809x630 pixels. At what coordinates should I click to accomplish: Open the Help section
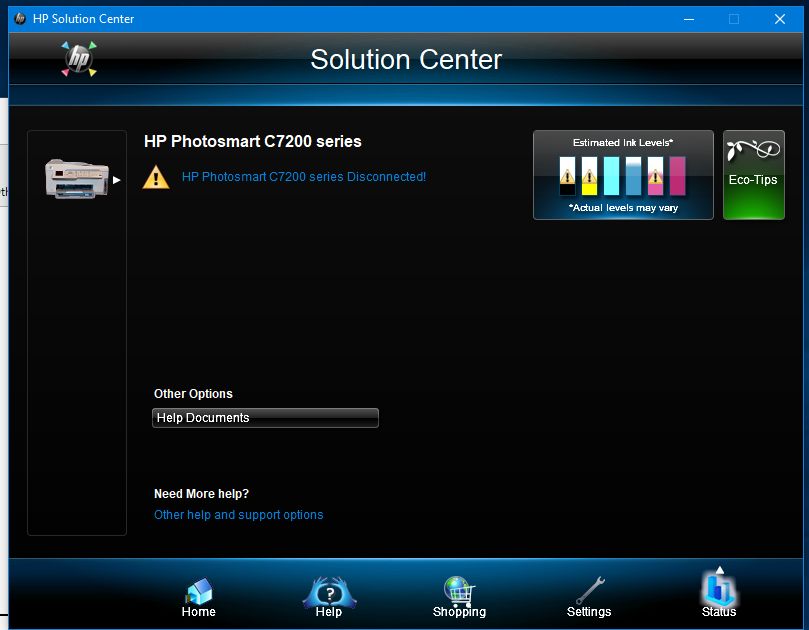(329, 597)
